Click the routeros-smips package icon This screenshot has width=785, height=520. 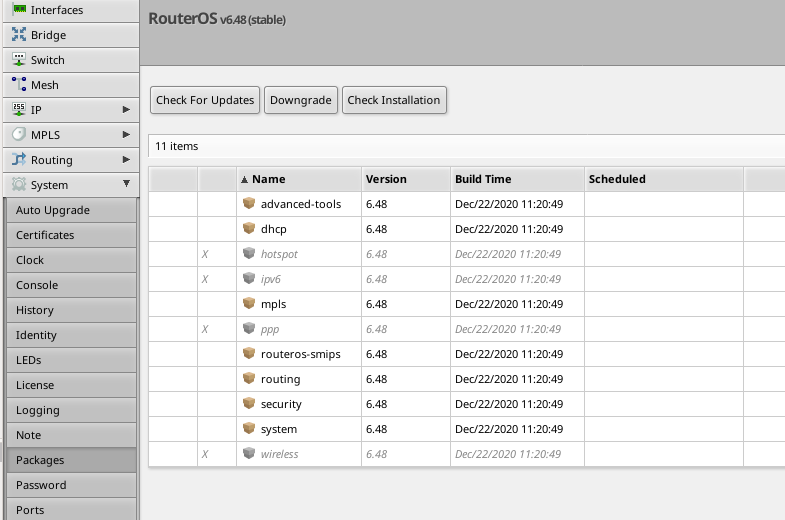point(249,353)
